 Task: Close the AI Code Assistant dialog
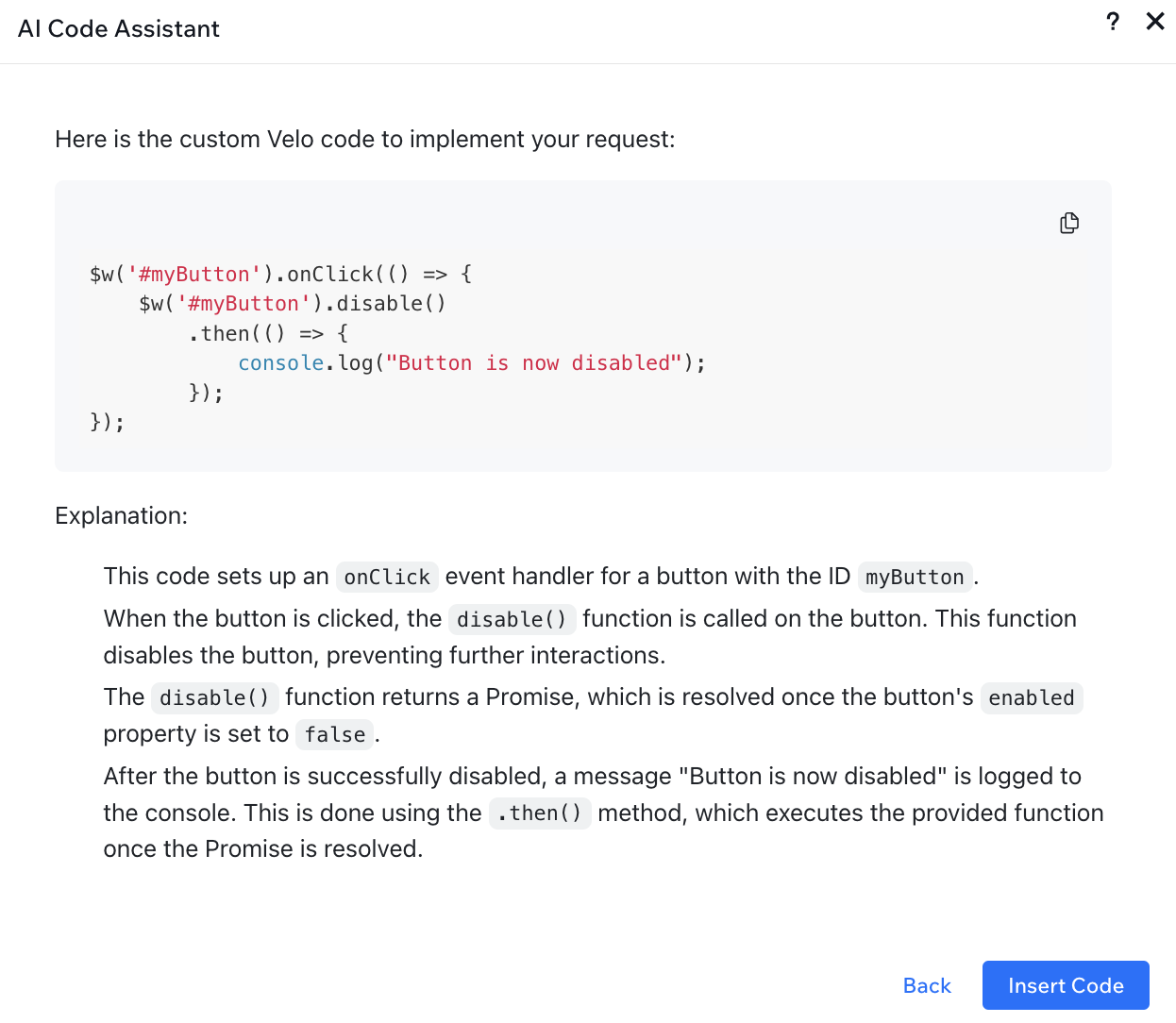(1155, 22)
